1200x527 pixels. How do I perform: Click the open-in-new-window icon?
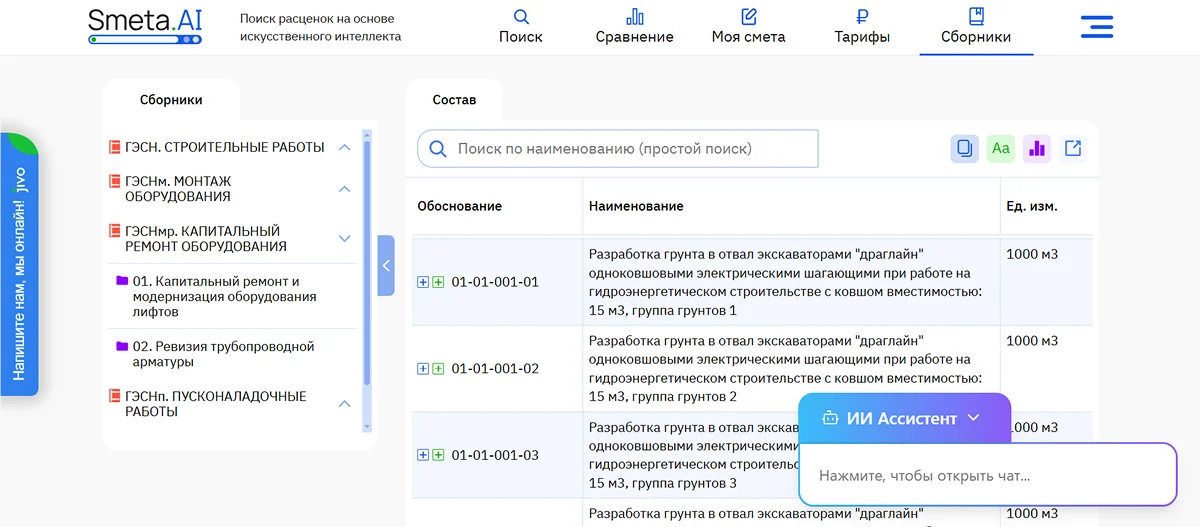pos(1073,149)
